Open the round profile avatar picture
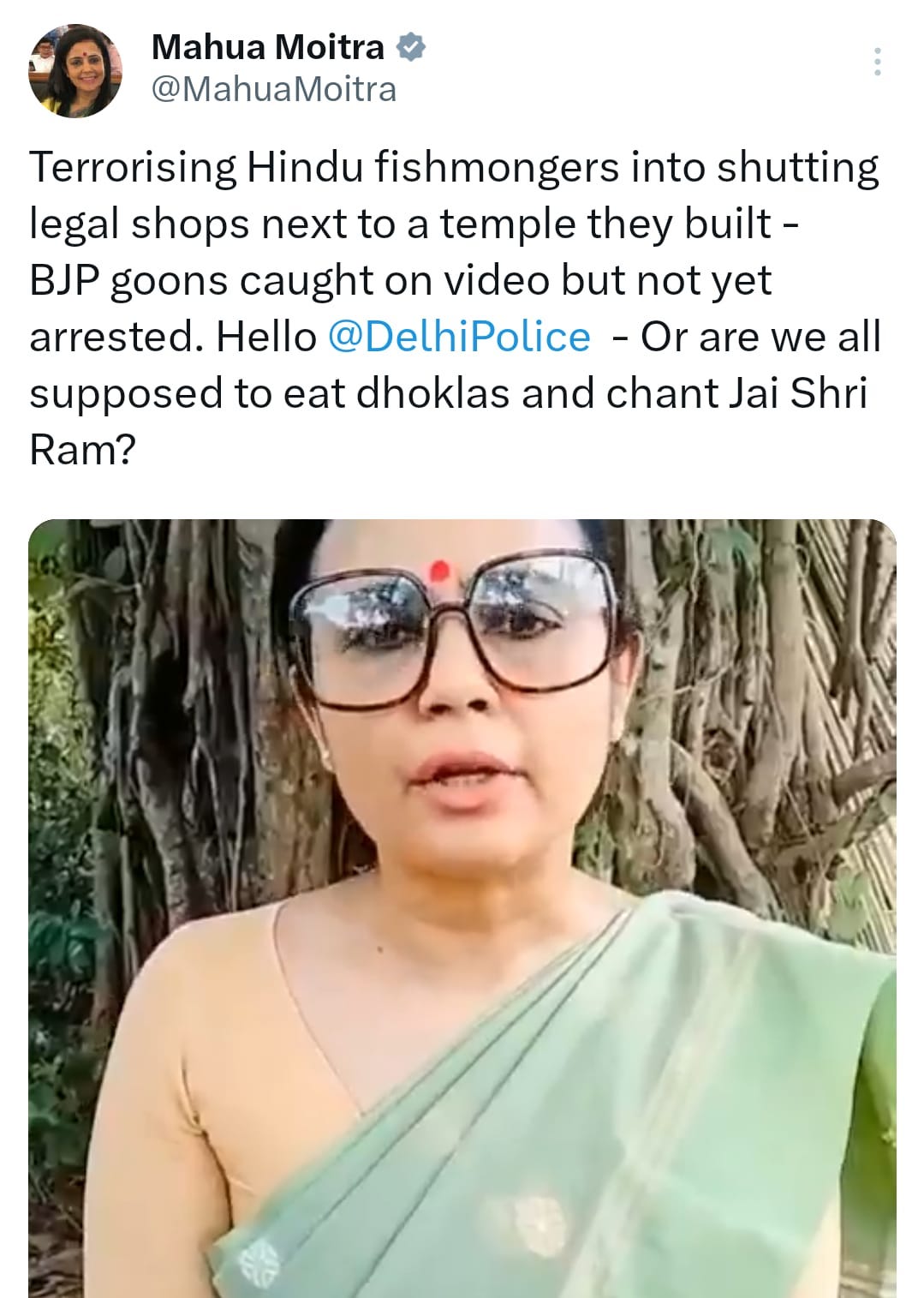Screen dimensions: 924x1298 pos(75,72)
